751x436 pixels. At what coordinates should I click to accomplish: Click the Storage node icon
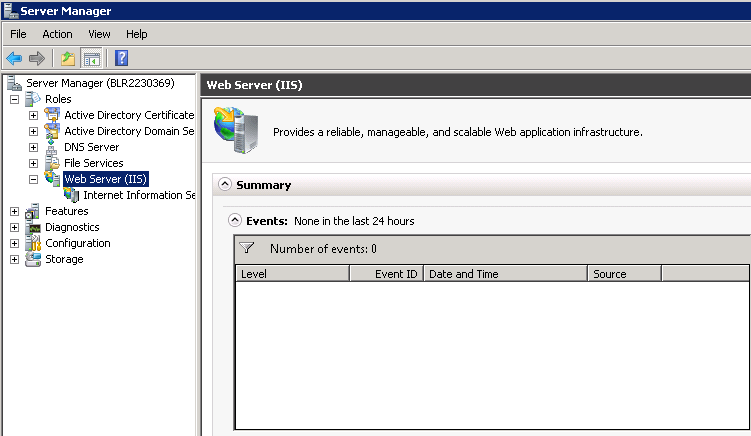33,259
